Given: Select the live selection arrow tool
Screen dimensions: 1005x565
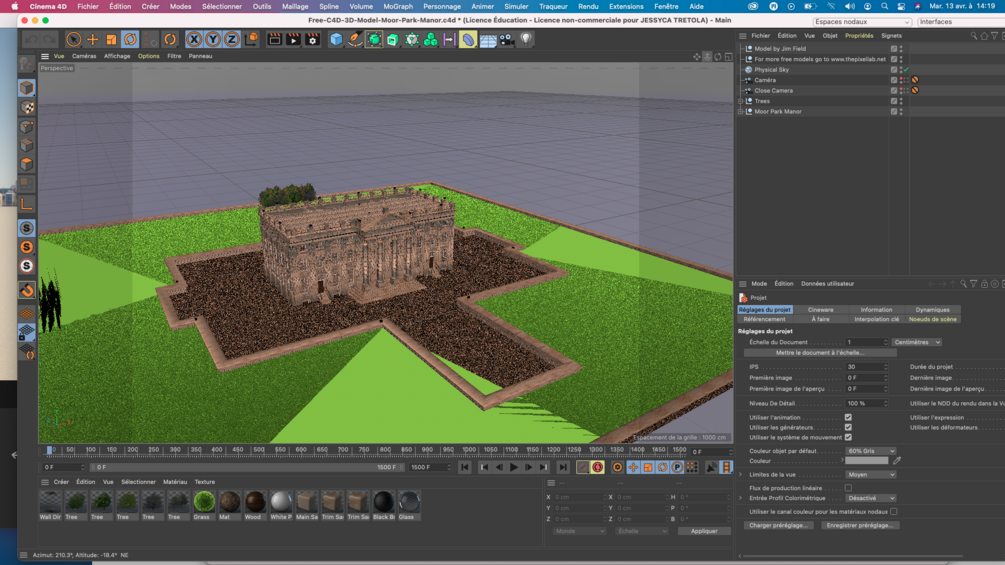Looking at the screenshot, I should 74,40.
